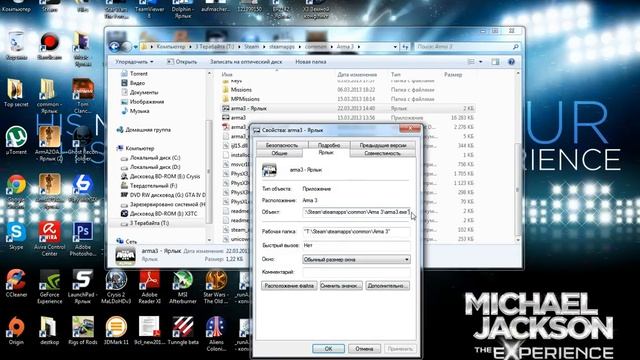Toggle the Explorer preview pane icon
The height and width of the screenshot is (360, 640).
[x=495, y=62]
